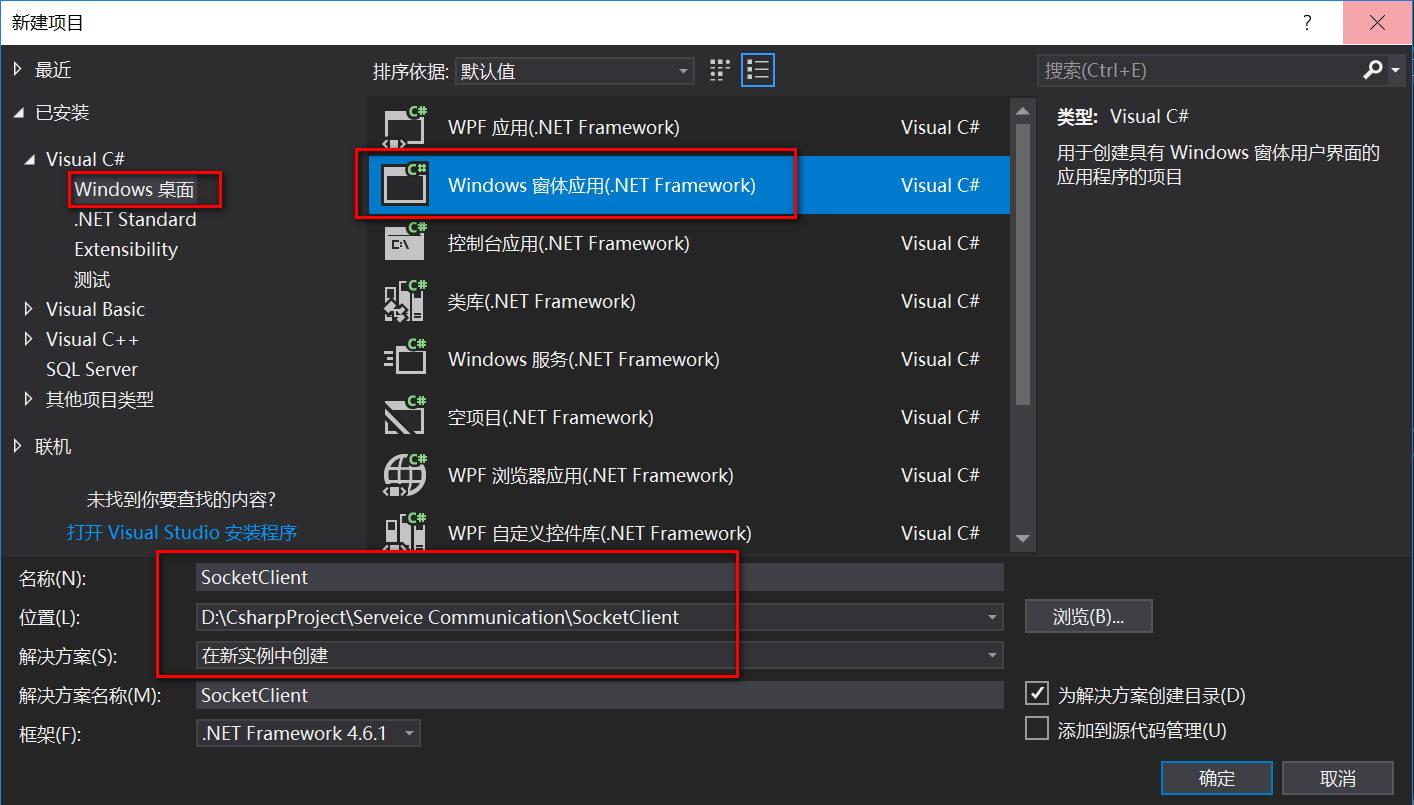Select the WPF 应用 template icon

click(406, 128)
